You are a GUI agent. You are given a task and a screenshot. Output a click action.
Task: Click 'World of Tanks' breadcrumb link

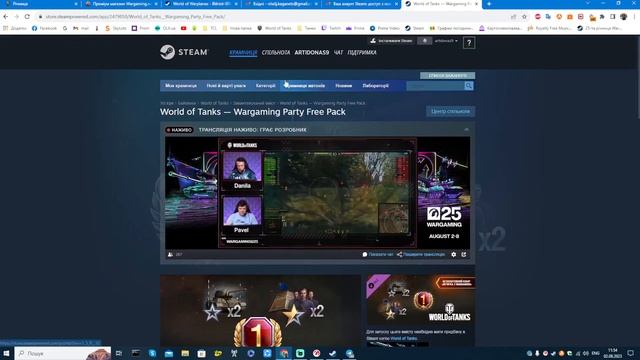[214, 103]
